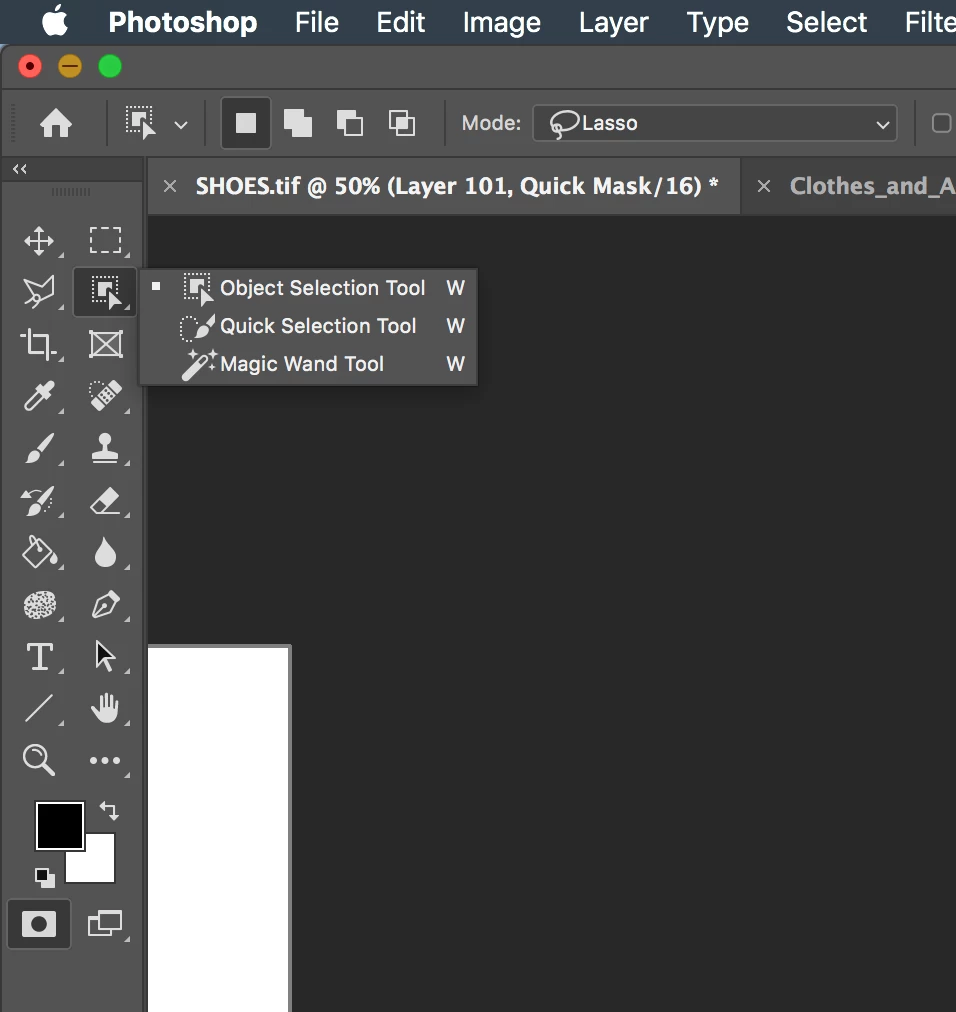Choose Add to Selection mode
956x1012 pixels.
click(x=298, y=123)
